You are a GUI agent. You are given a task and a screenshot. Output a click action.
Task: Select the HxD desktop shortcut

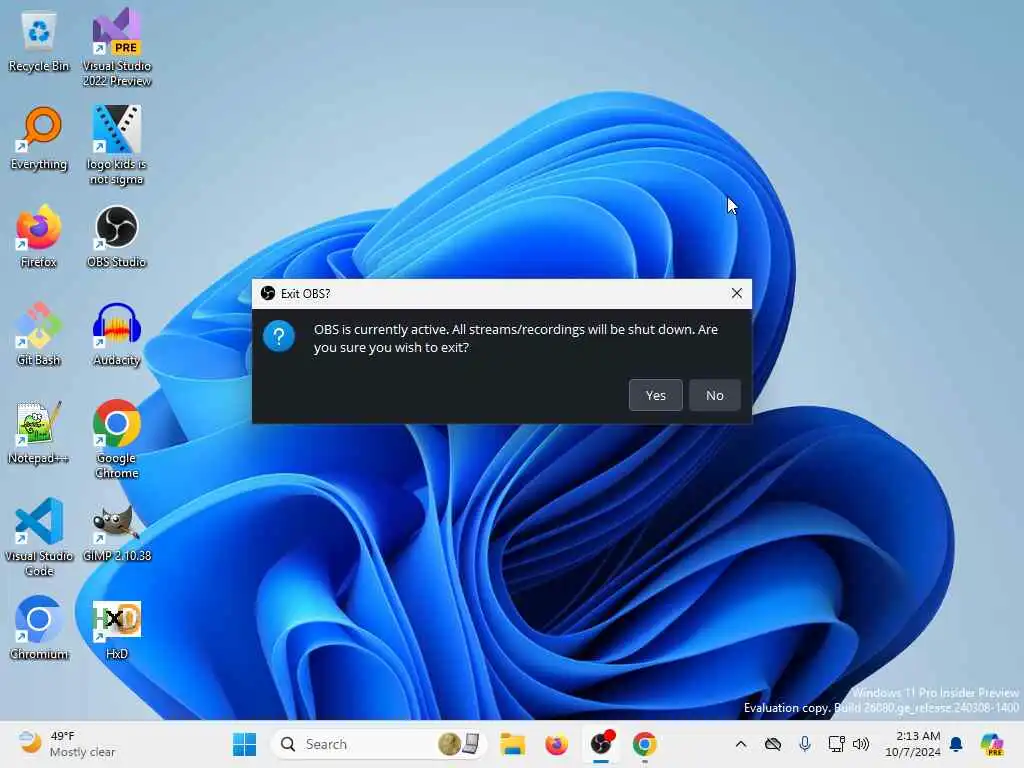[x=117, y=630]
